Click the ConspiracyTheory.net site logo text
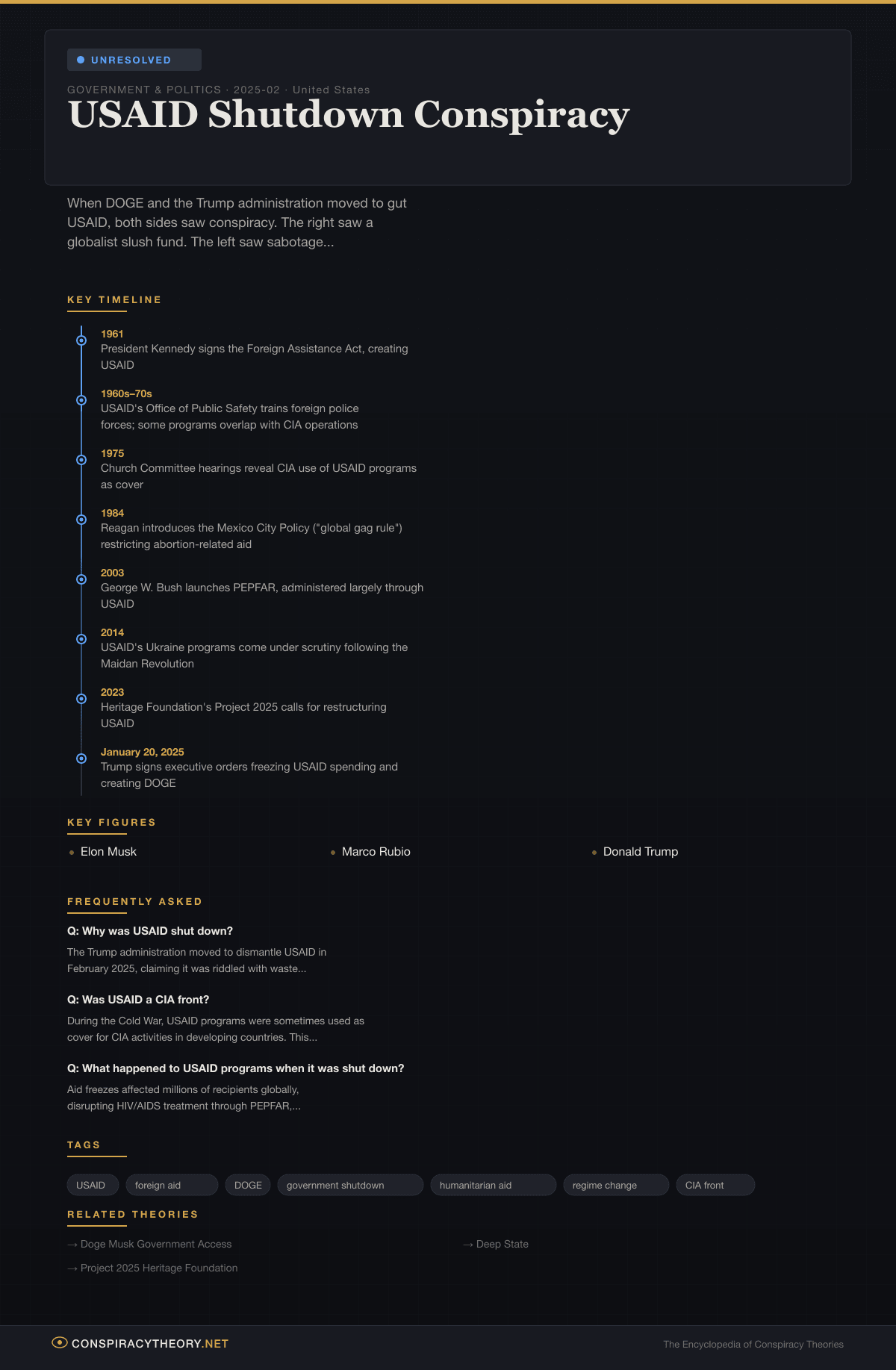 (149, 1343)
